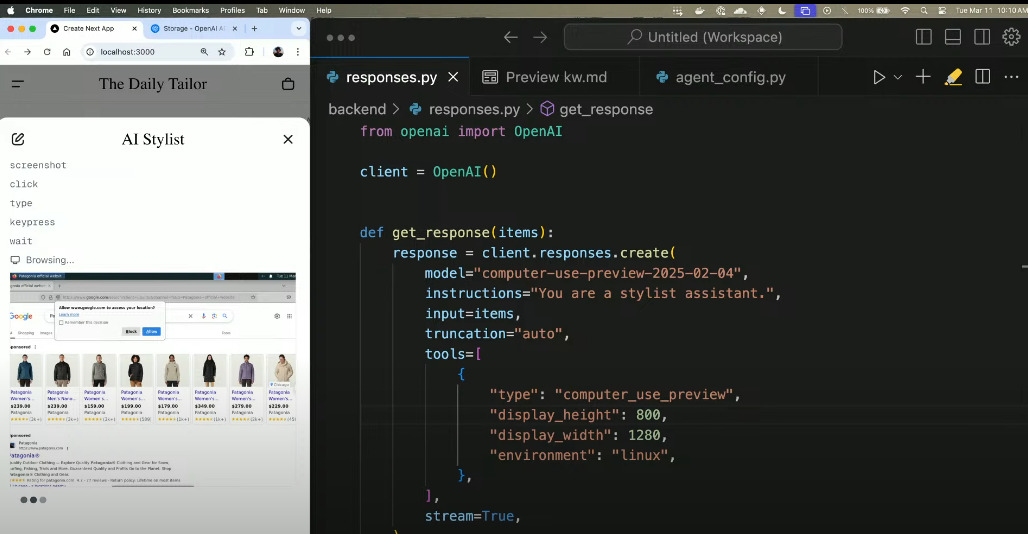Open the shopping bag icon
The image size is (1028, 534).
[288, 84]
